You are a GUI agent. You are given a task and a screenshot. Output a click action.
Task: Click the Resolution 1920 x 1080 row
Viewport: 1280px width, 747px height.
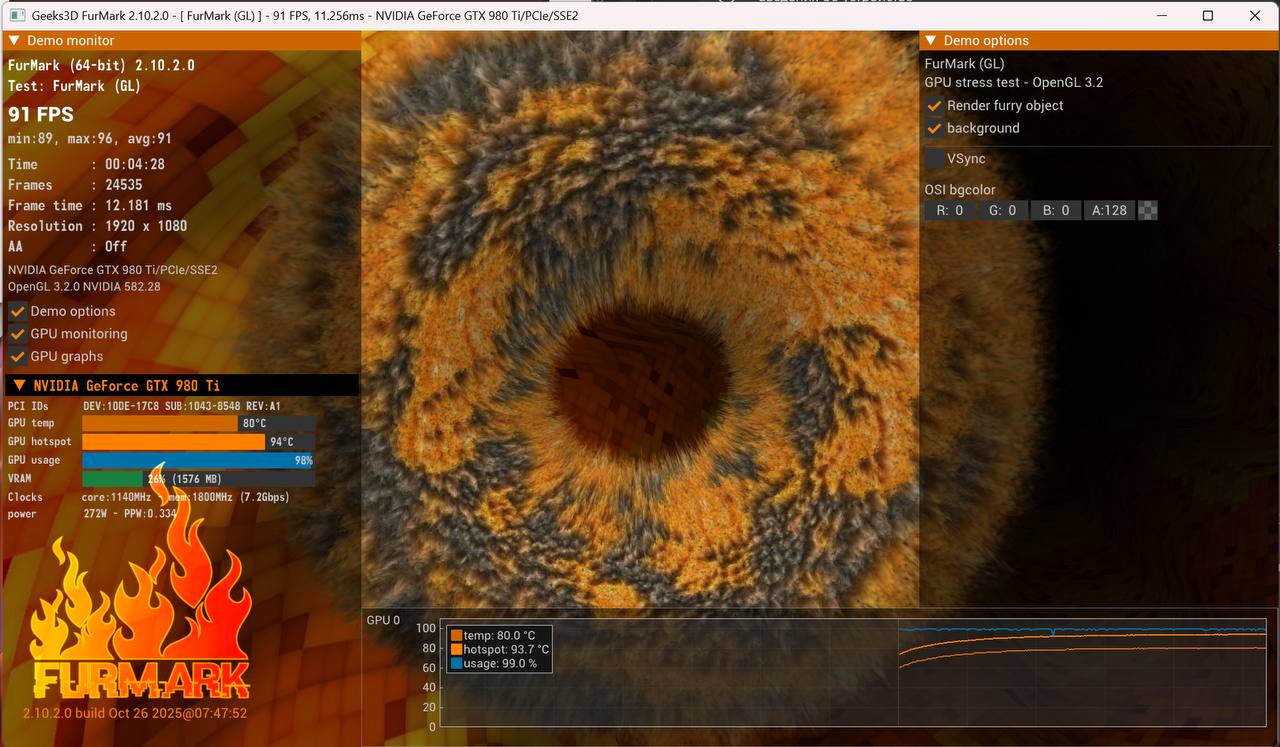click(98, 226)
